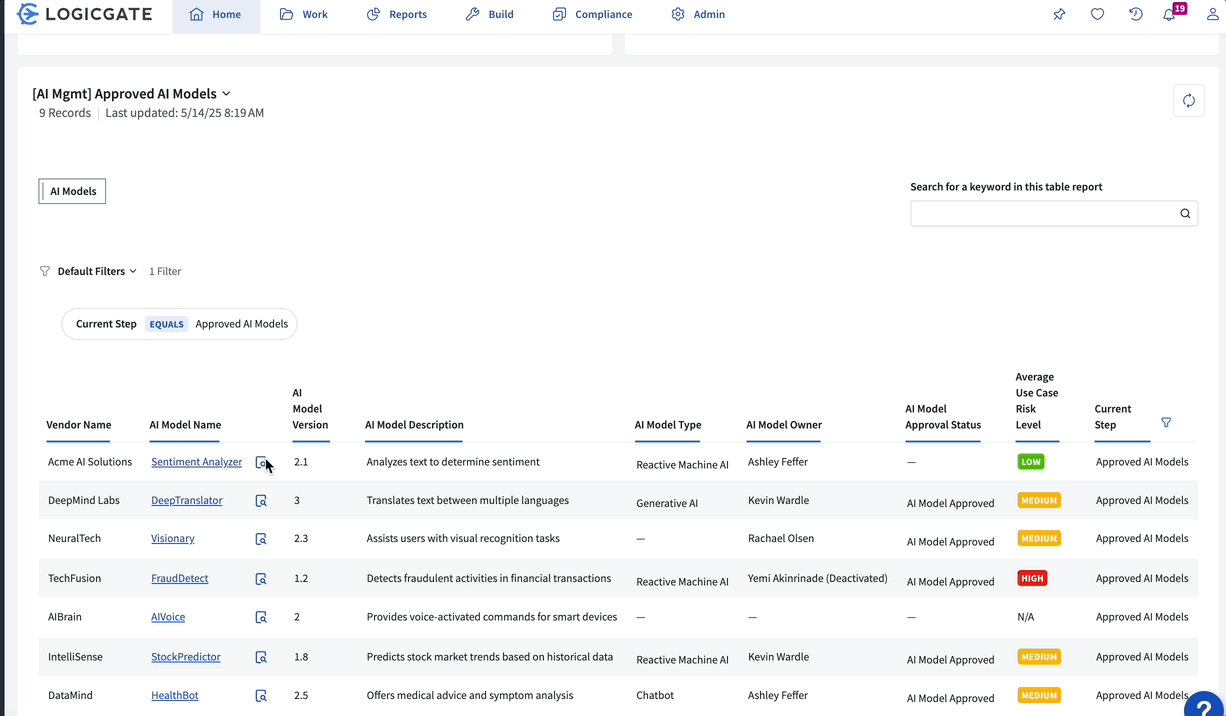Open the pinned items icon
The image size is (1226, 716).
[1059, 14]
